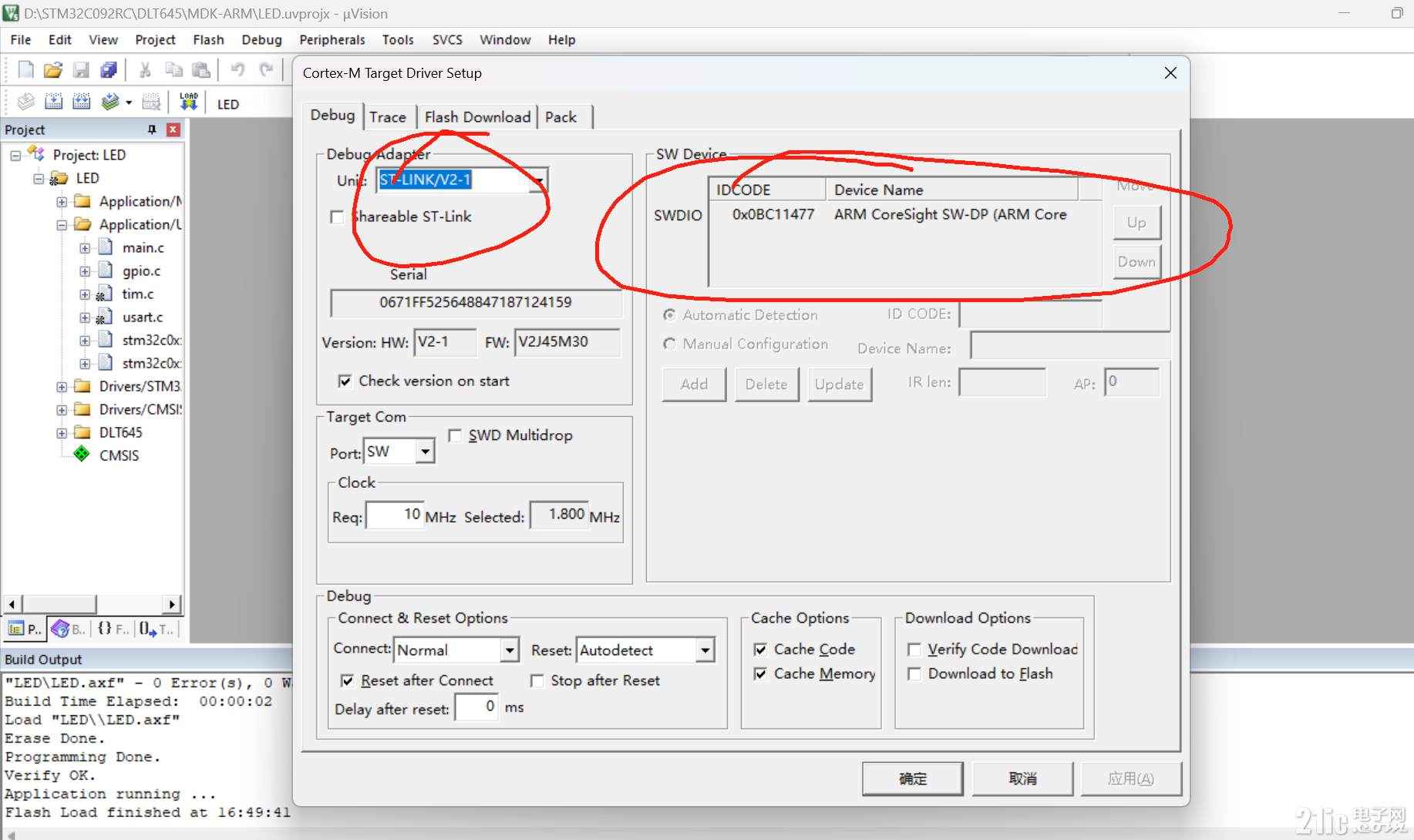Toggle Check version on start checkbox
This screenshot has height=840, width=1414.
coord(345,381)
